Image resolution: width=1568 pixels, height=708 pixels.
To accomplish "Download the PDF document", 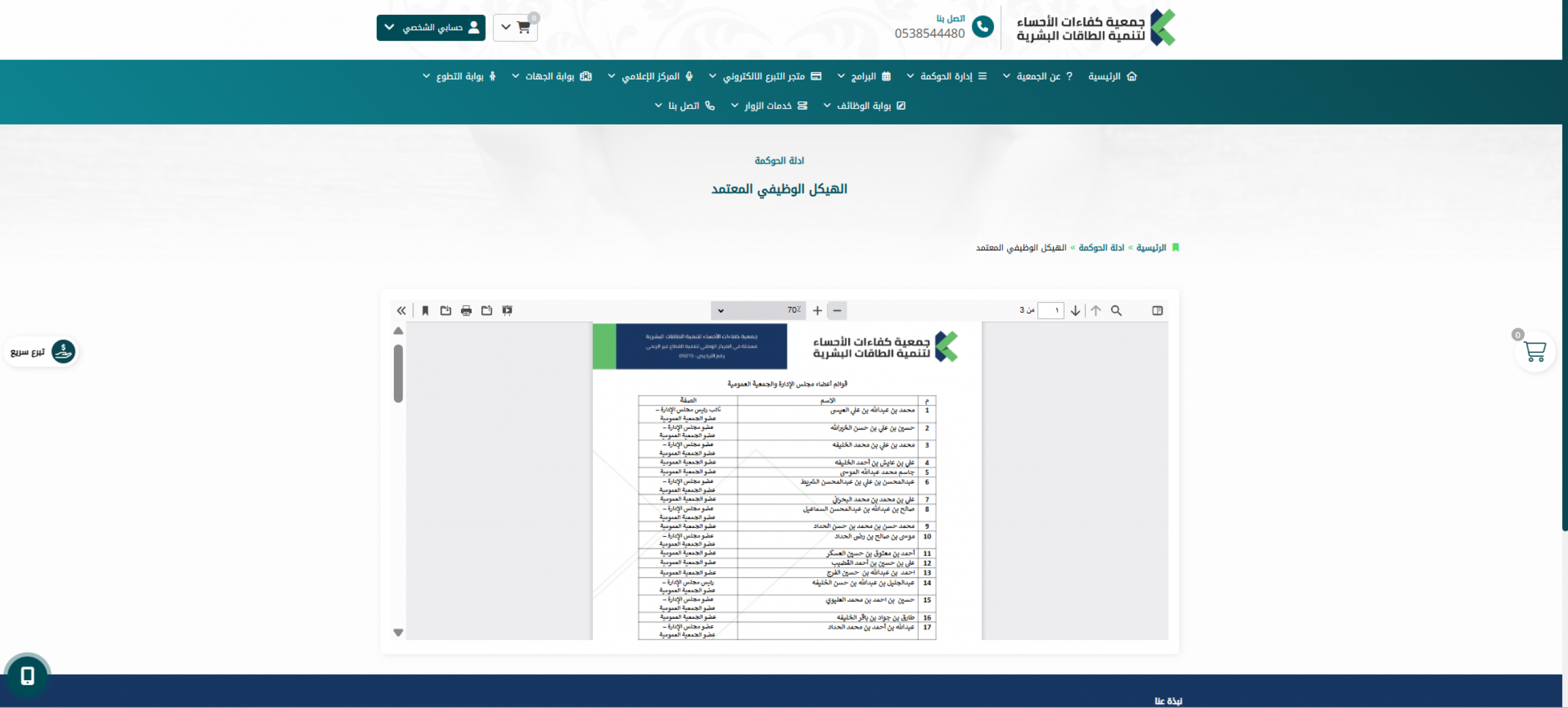I will (446, 310).
